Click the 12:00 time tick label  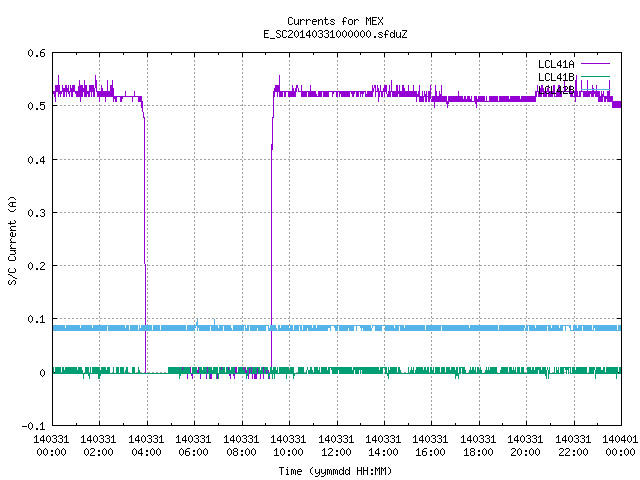[336, 452]
